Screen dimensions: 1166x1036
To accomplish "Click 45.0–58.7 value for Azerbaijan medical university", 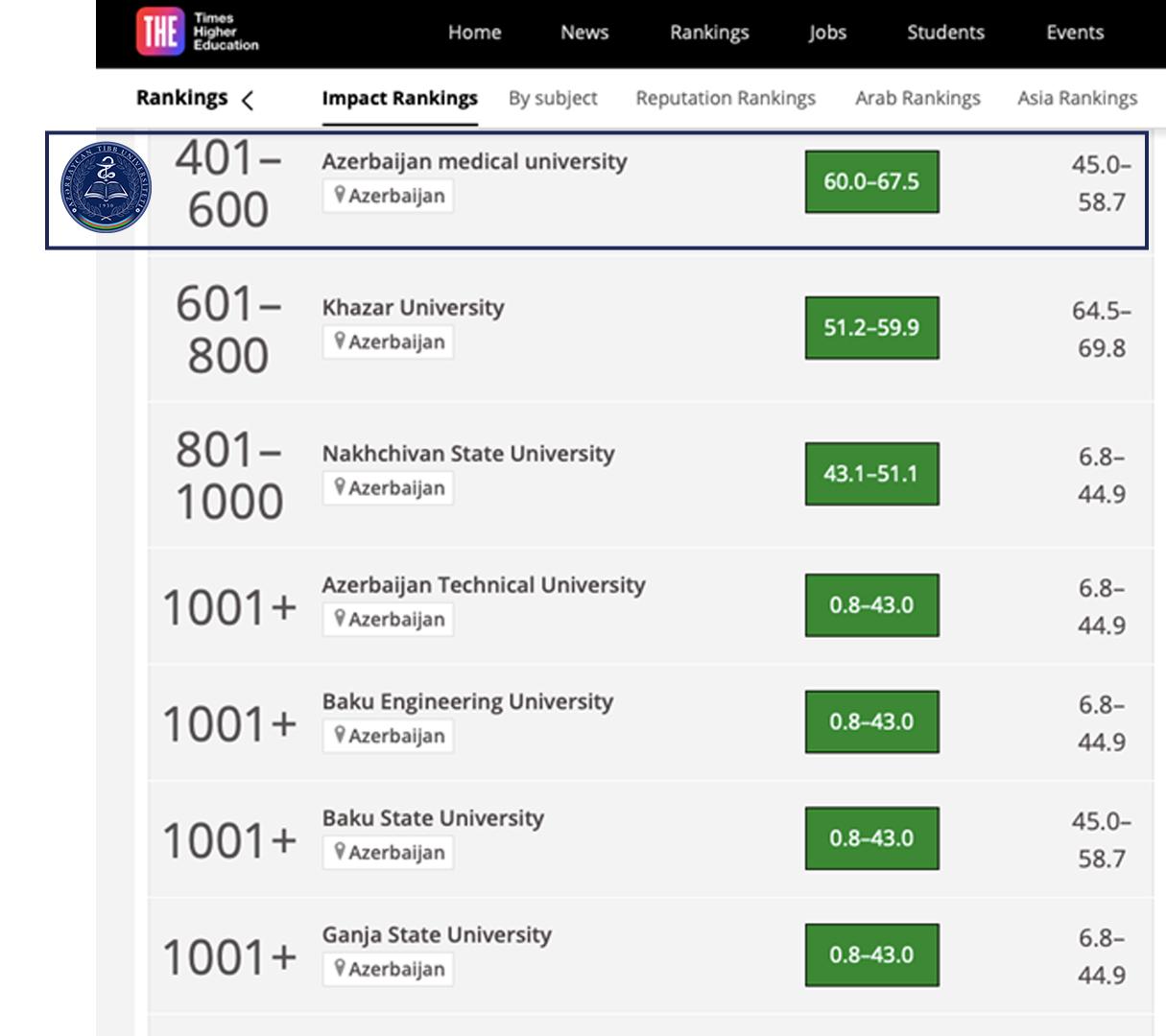I will (x=1101, y=183).
